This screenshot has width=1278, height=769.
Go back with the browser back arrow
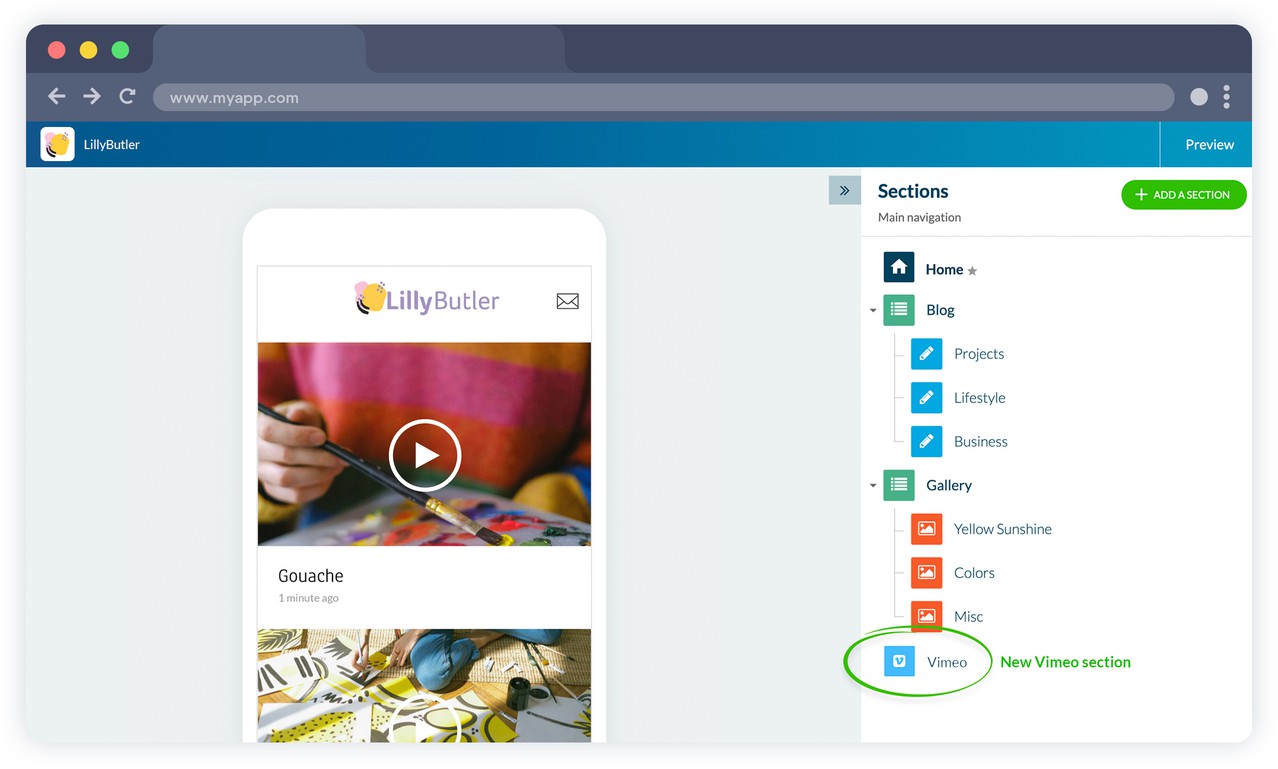click(x=57, y=96)
